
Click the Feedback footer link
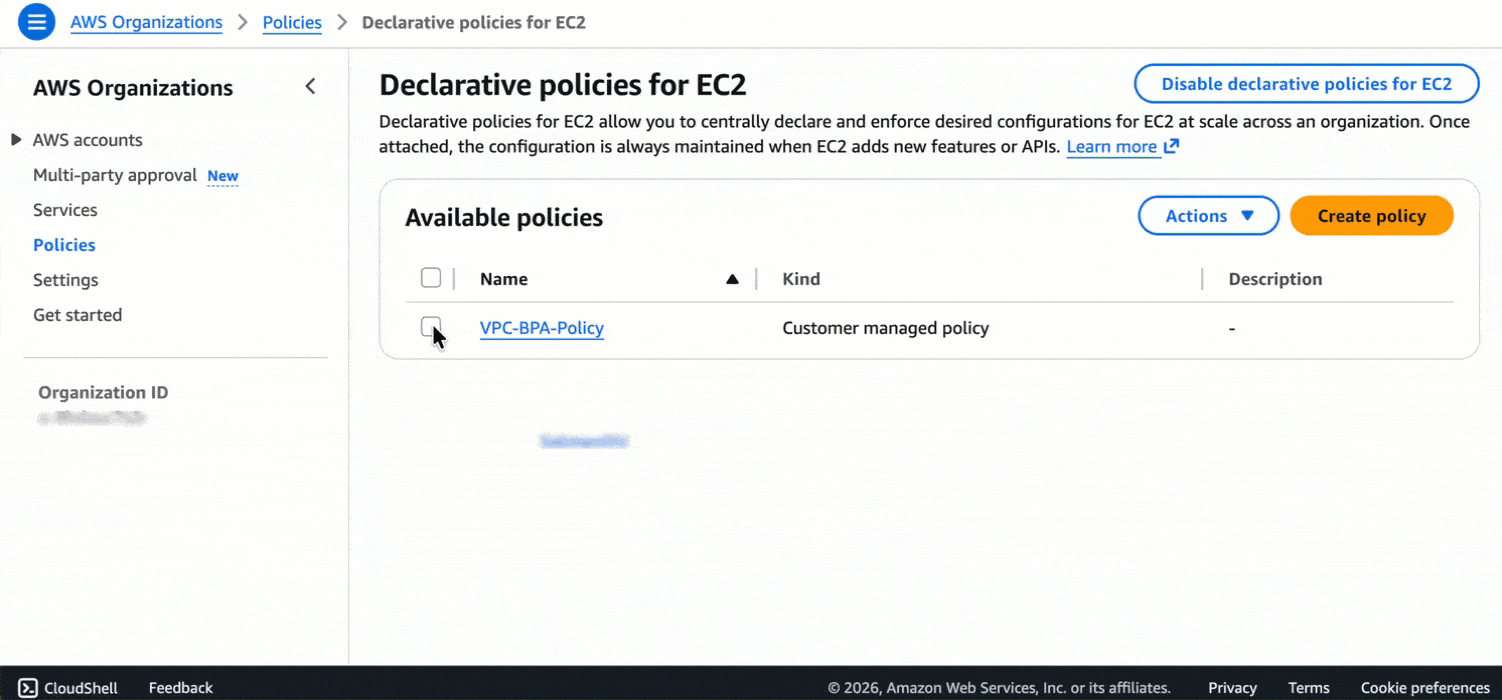tap(180, 688)
